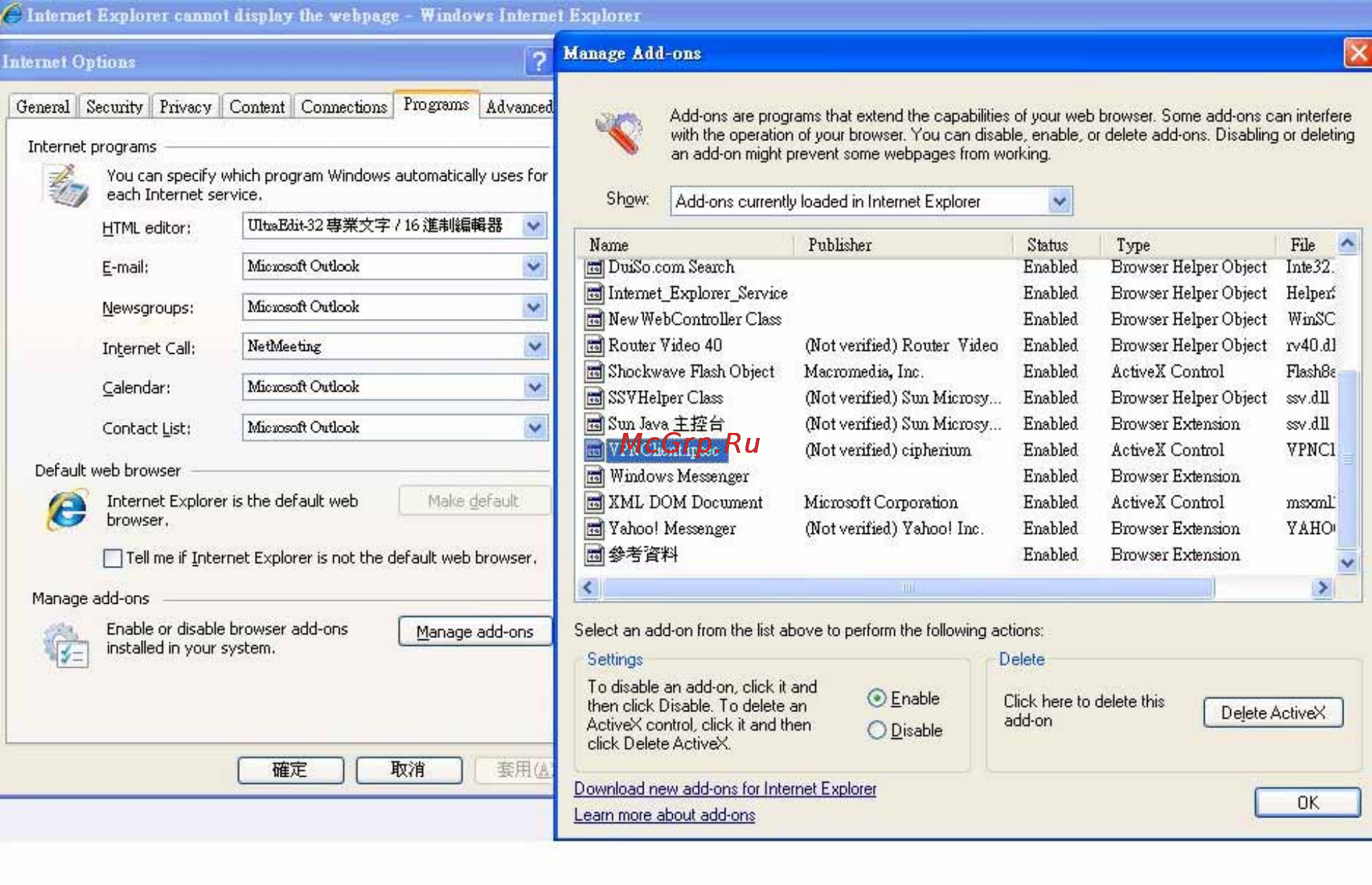Image resolution: width=1372 pixels, height=885 pixels.
Task: Select the SSVHelper Class add-on name
Action: tap(665, 398)
